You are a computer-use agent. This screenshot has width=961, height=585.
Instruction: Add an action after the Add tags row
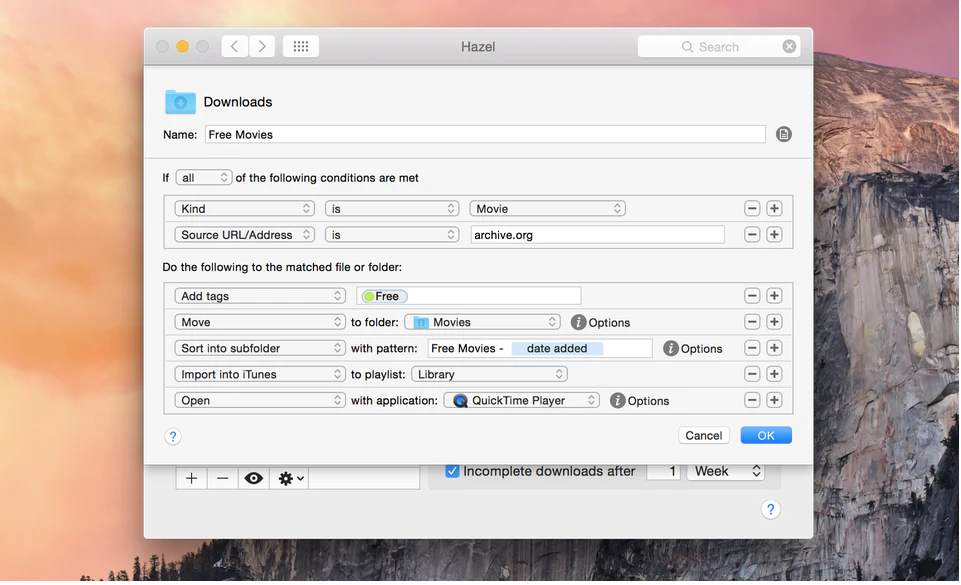coord(774,296)
